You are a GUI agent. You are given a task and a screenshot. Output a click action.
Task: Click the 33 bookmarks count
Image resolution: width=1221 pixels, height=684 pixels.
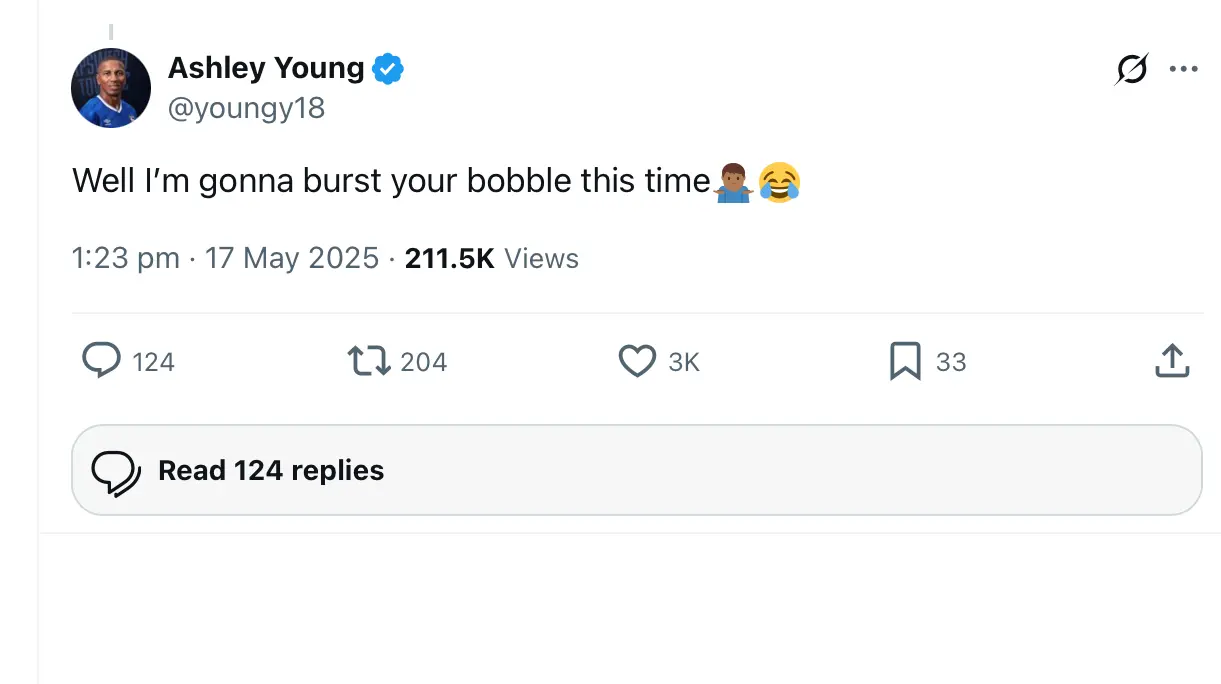(x=951, y=362)
